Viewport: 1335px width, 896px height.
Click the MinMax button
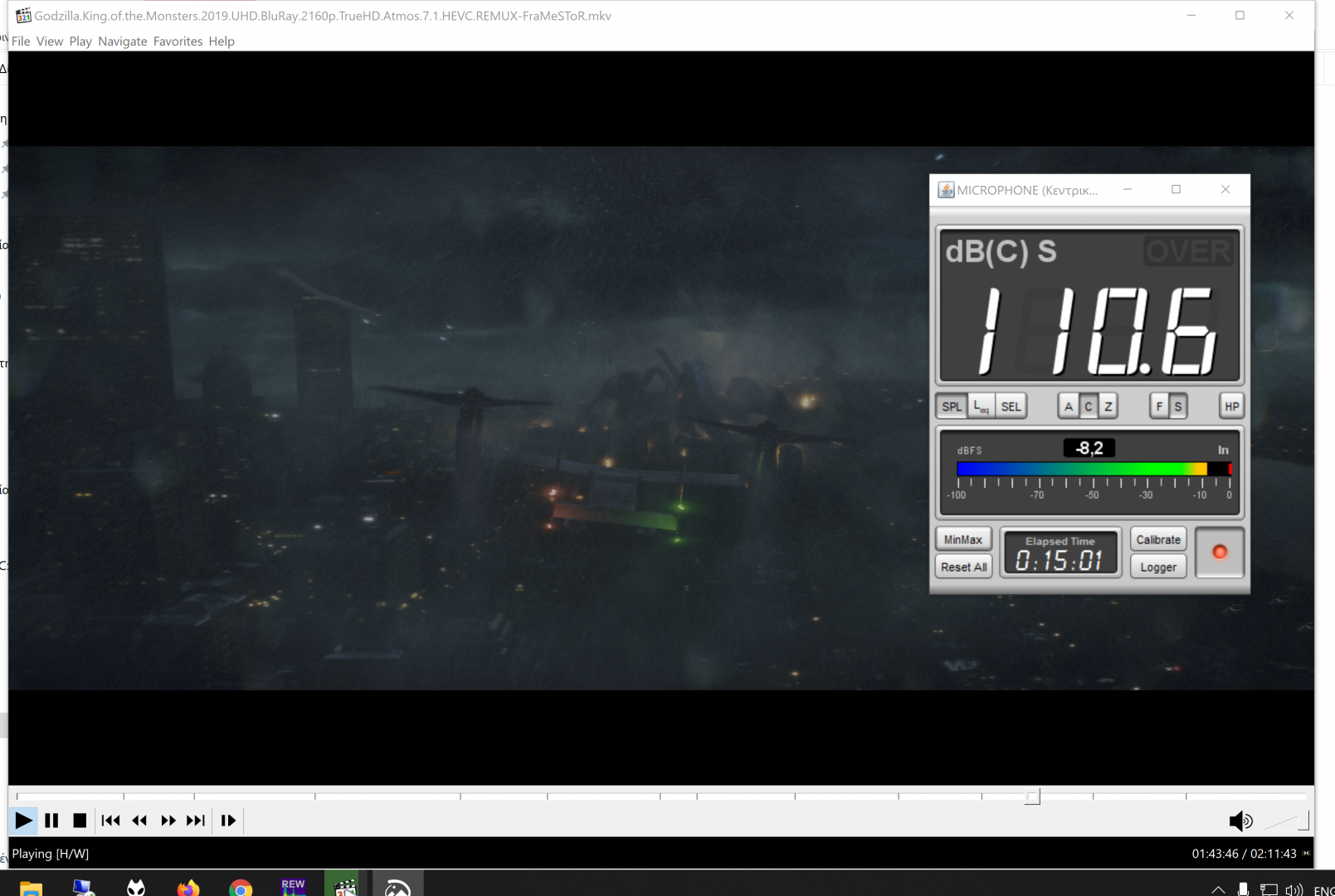click(x=963, y=539)
